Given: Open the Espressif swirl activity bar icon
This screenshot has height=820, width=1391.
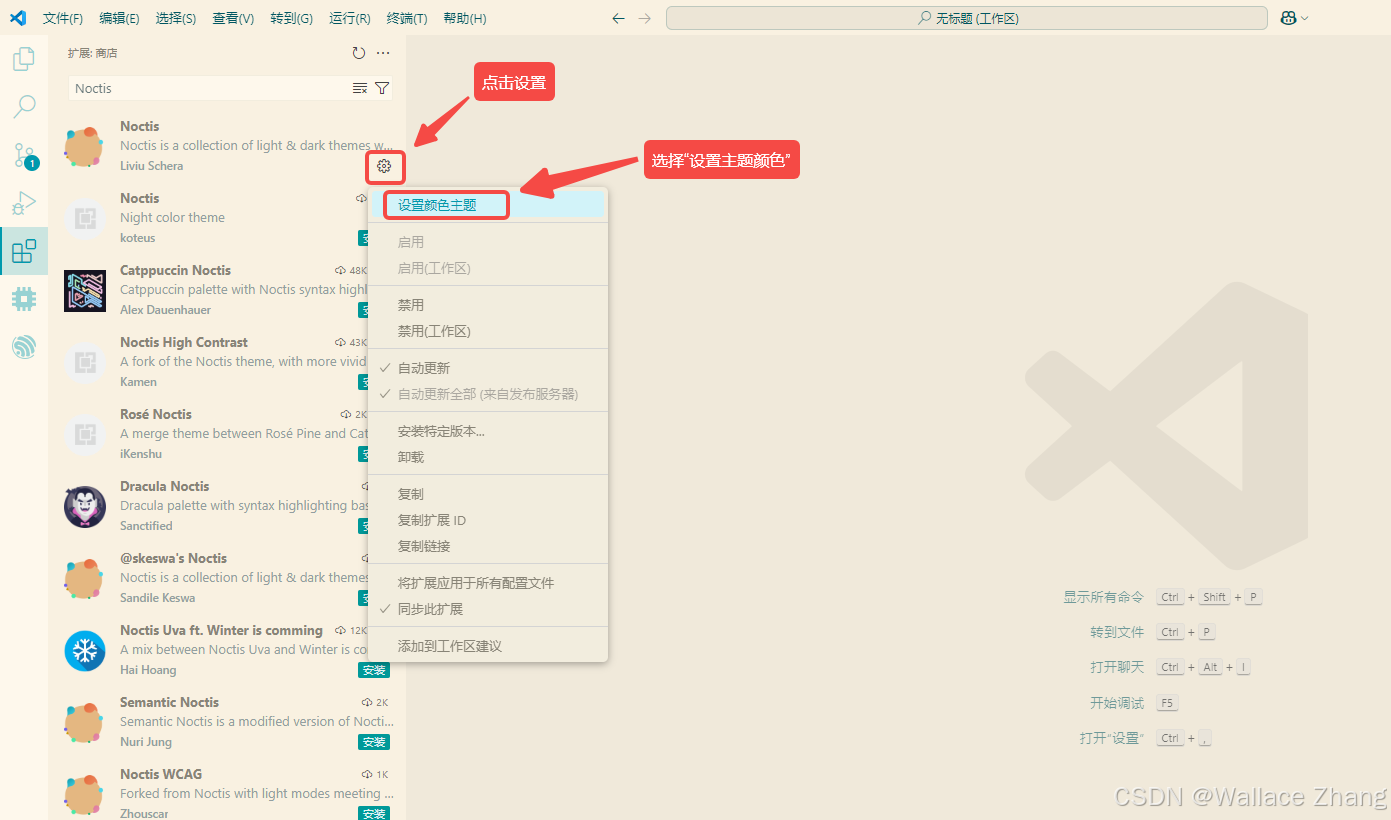Looking at the screenshot, I should point(24,346).
